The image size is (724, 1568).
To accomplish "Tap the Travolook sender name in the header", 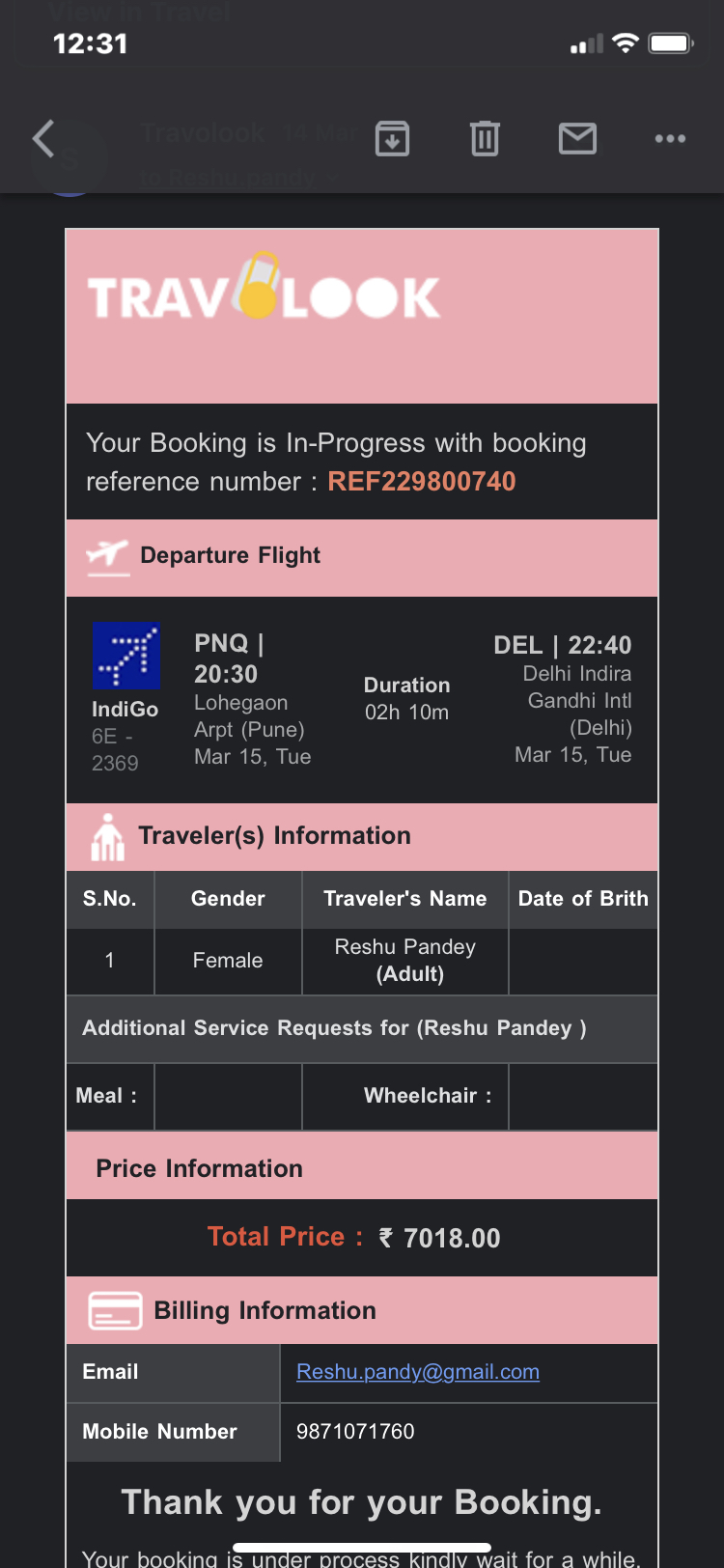I will [203, 133].
